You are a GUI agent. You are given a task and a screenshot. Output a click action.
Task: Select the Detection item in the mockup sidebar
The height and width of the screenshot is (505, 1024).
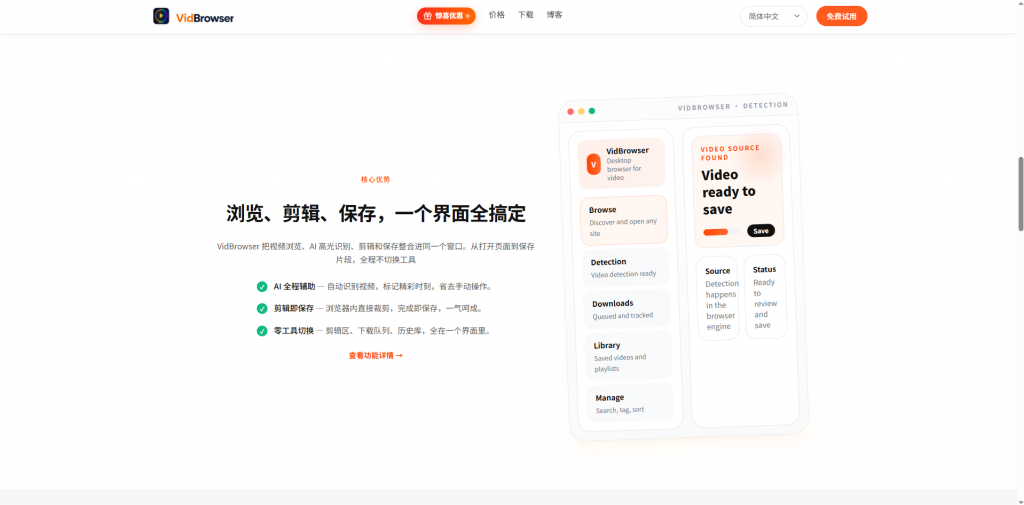pyautogui.click(x=625, y=267)
